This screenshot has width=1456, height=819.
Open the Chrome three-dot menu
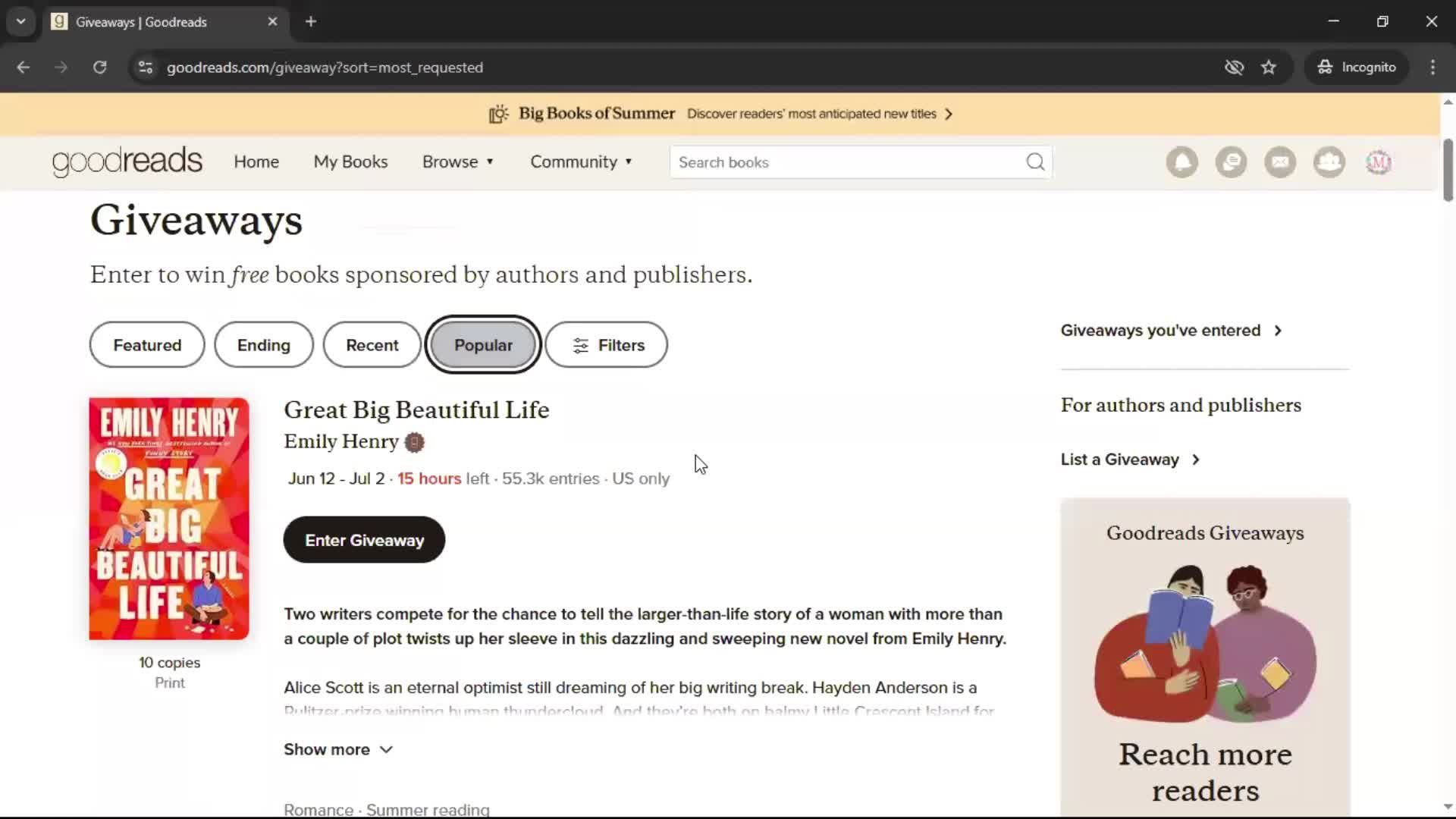click(x=1432, y=67)
